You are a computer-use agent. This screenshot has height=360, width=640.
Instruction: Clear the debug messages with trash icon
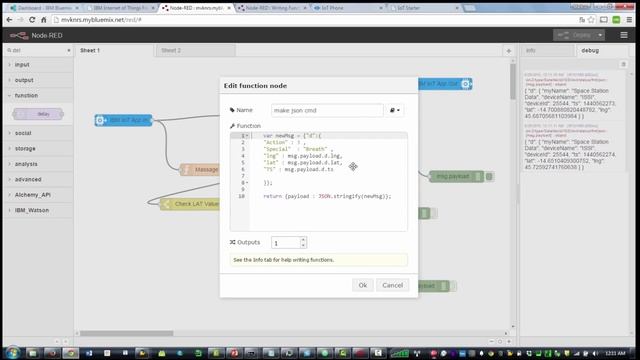[623, 64]
